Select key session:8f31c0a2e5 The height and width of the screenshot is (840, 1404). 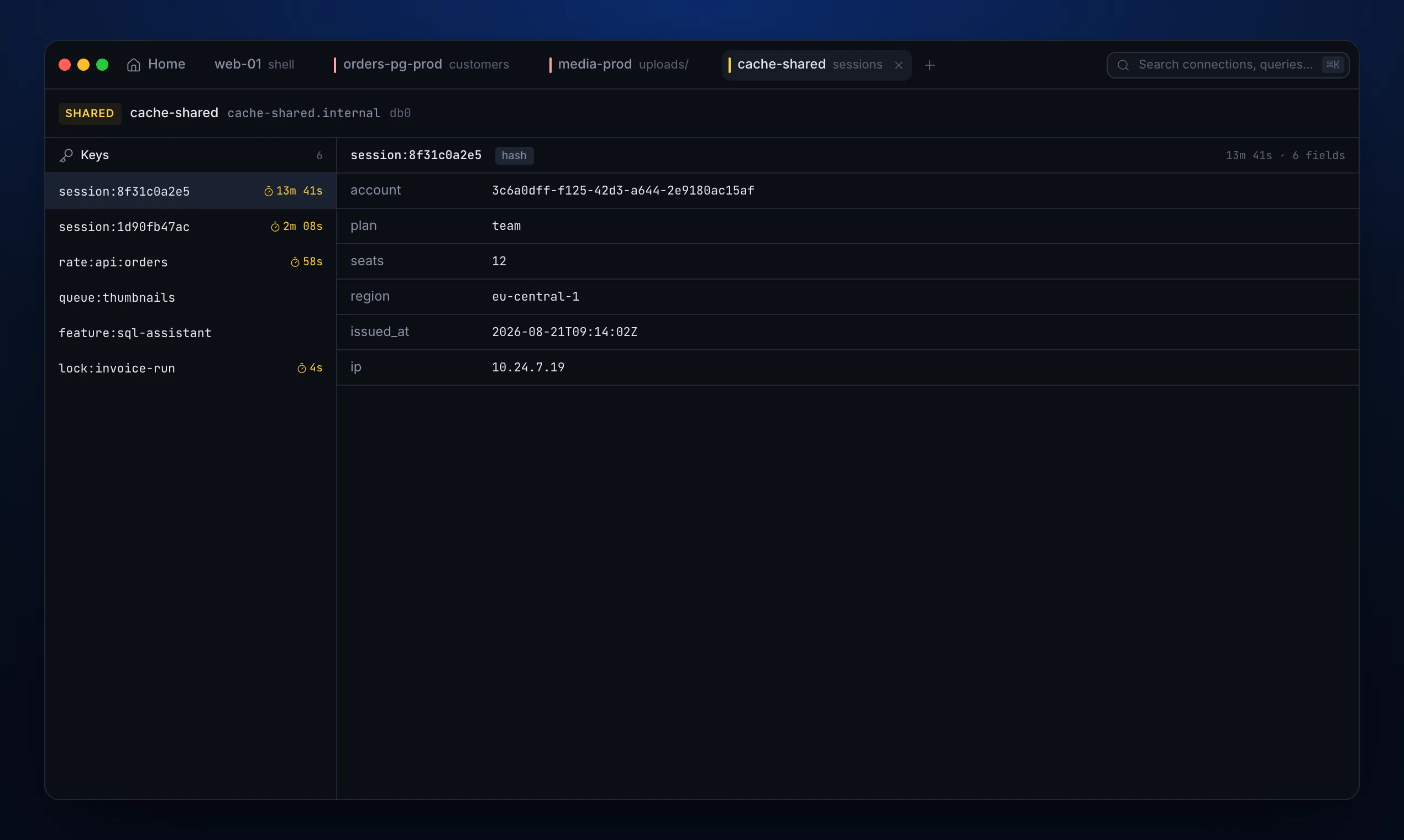tap(191, 191)
